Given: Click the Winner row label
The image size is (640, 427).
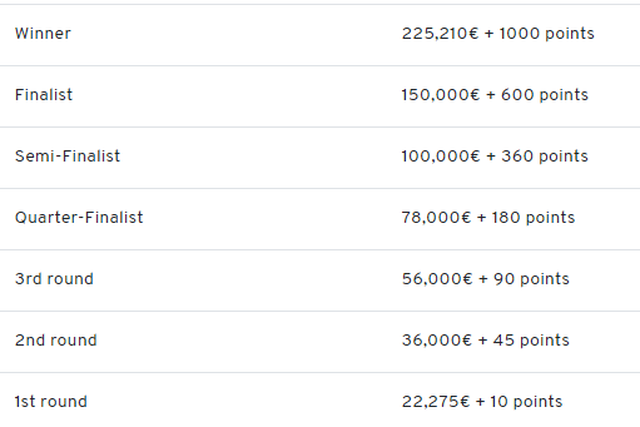Looking at the screenshot, I should 43,34.
